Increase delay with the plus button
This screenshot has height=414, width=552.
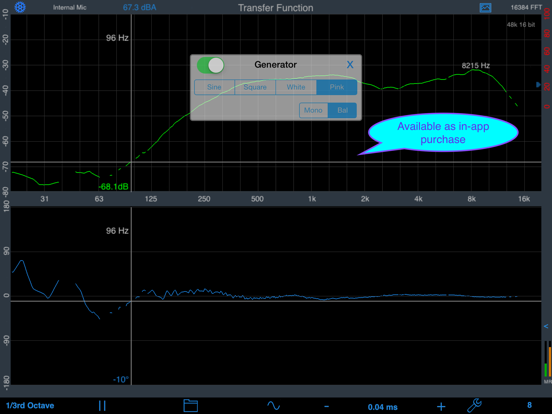(x=441, y=407)
